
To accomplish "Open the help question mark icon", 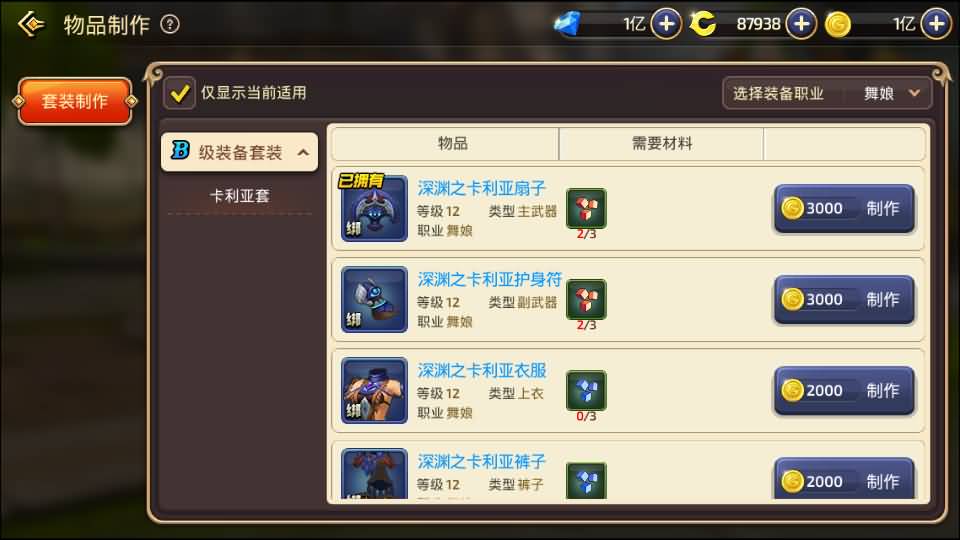I will 170,24.
